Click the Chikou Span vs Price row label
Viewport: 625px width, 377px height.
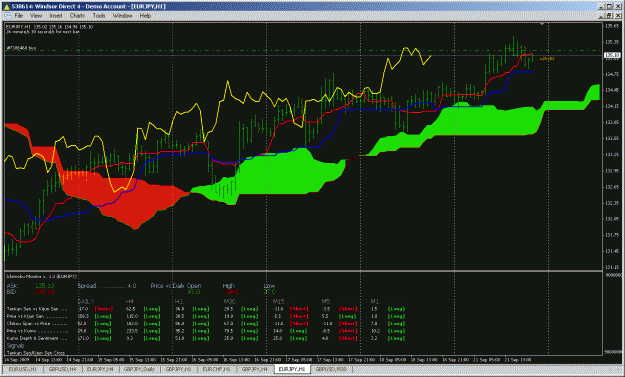[37, 324]
